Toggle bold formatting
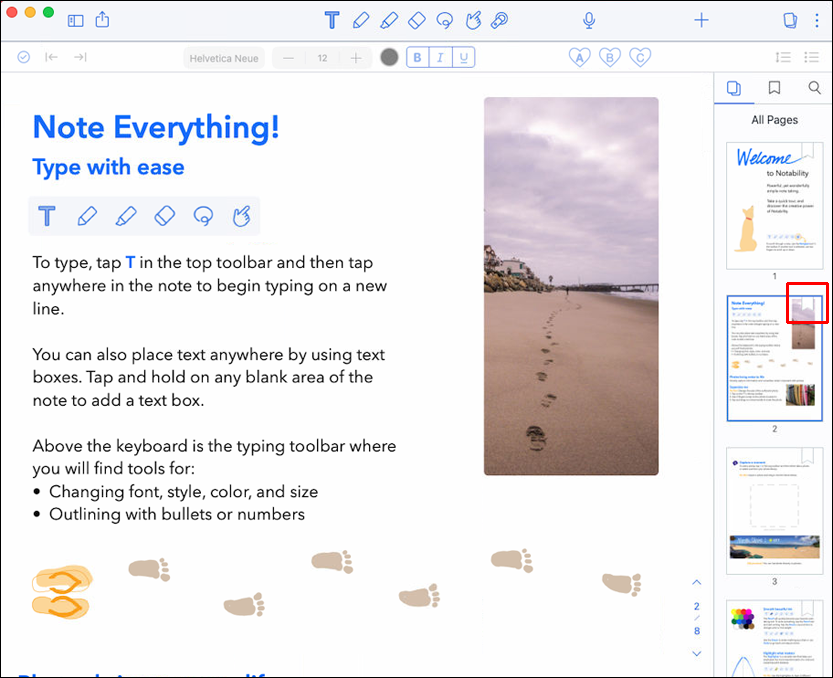 click(417, 58)
